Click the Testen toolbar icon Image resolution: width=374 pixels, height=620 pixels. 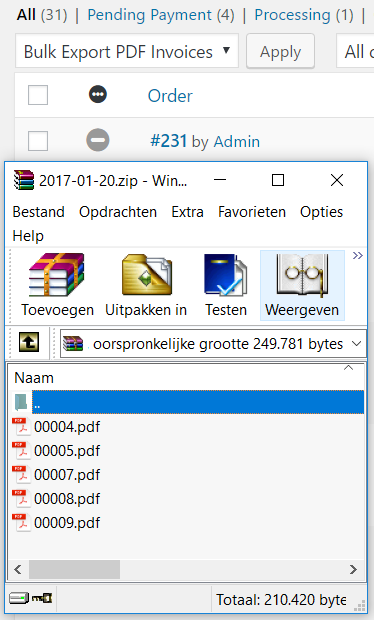(x=225, y=275)
